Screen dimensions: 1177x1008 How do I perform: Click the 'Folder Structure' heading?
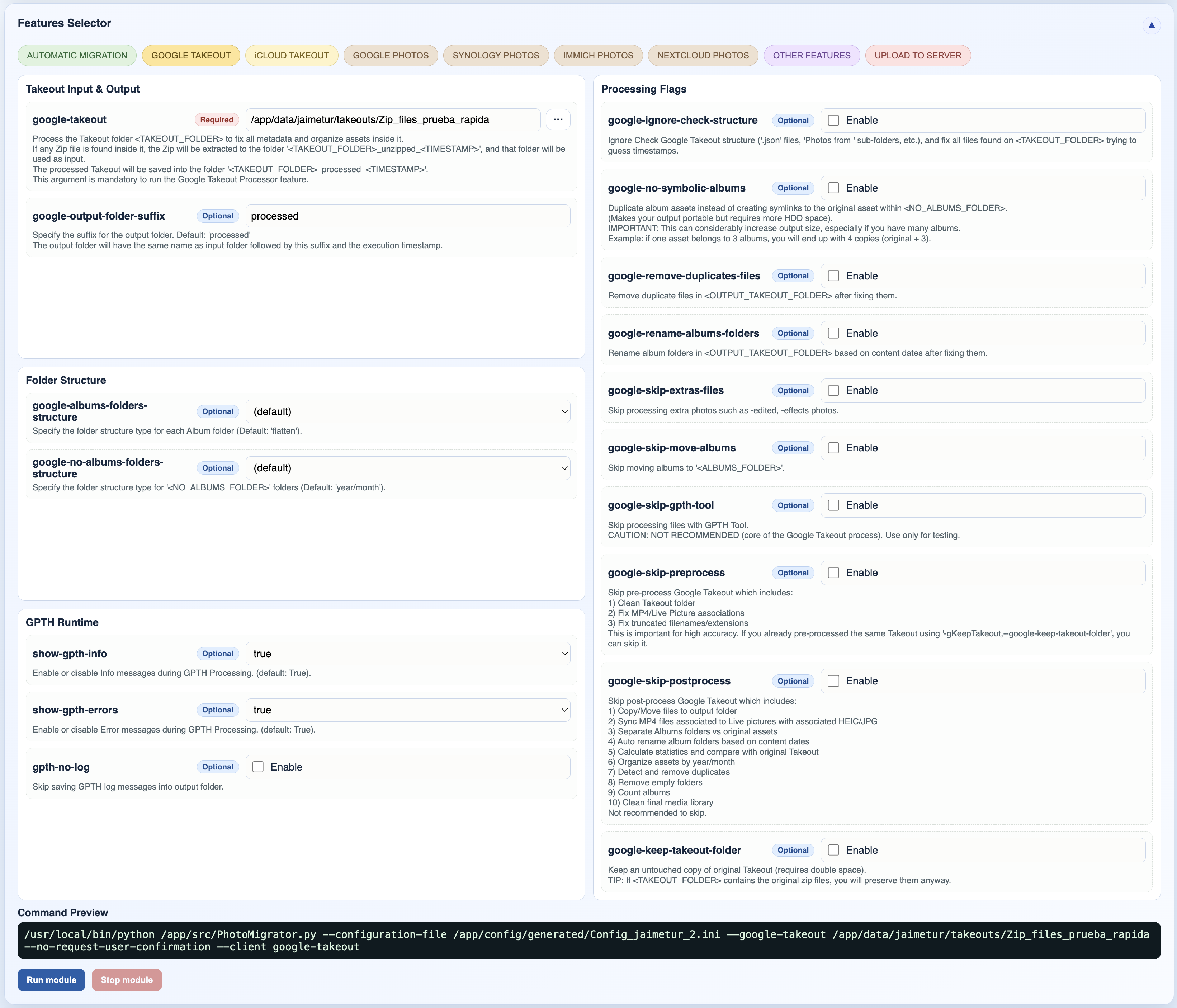point(66,380)
